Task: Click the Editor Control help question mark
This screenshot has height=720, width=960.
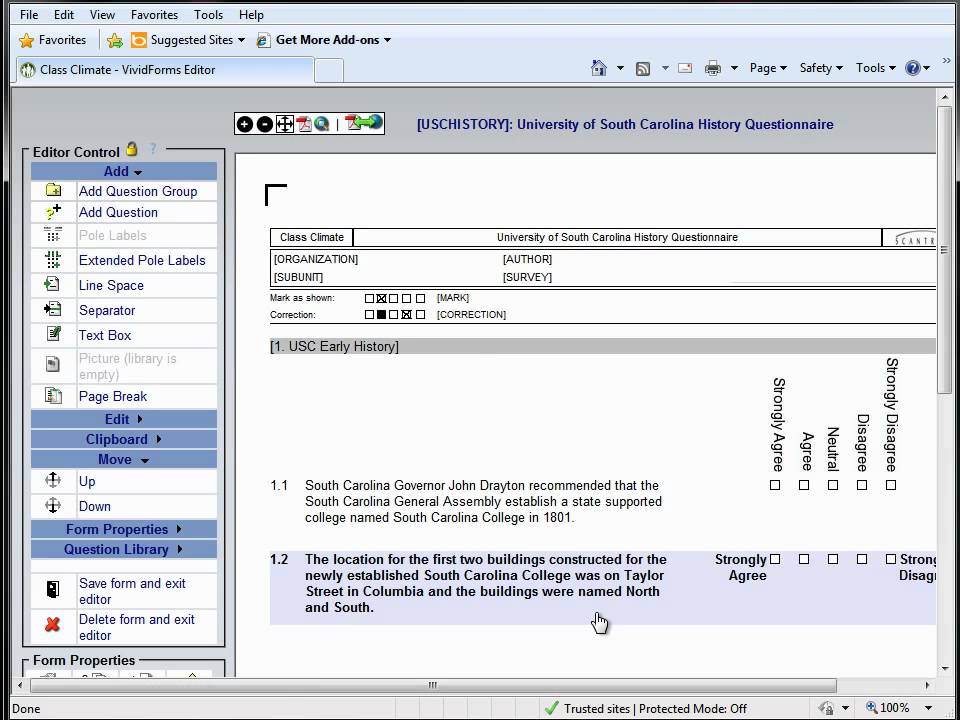Action: 152,149
